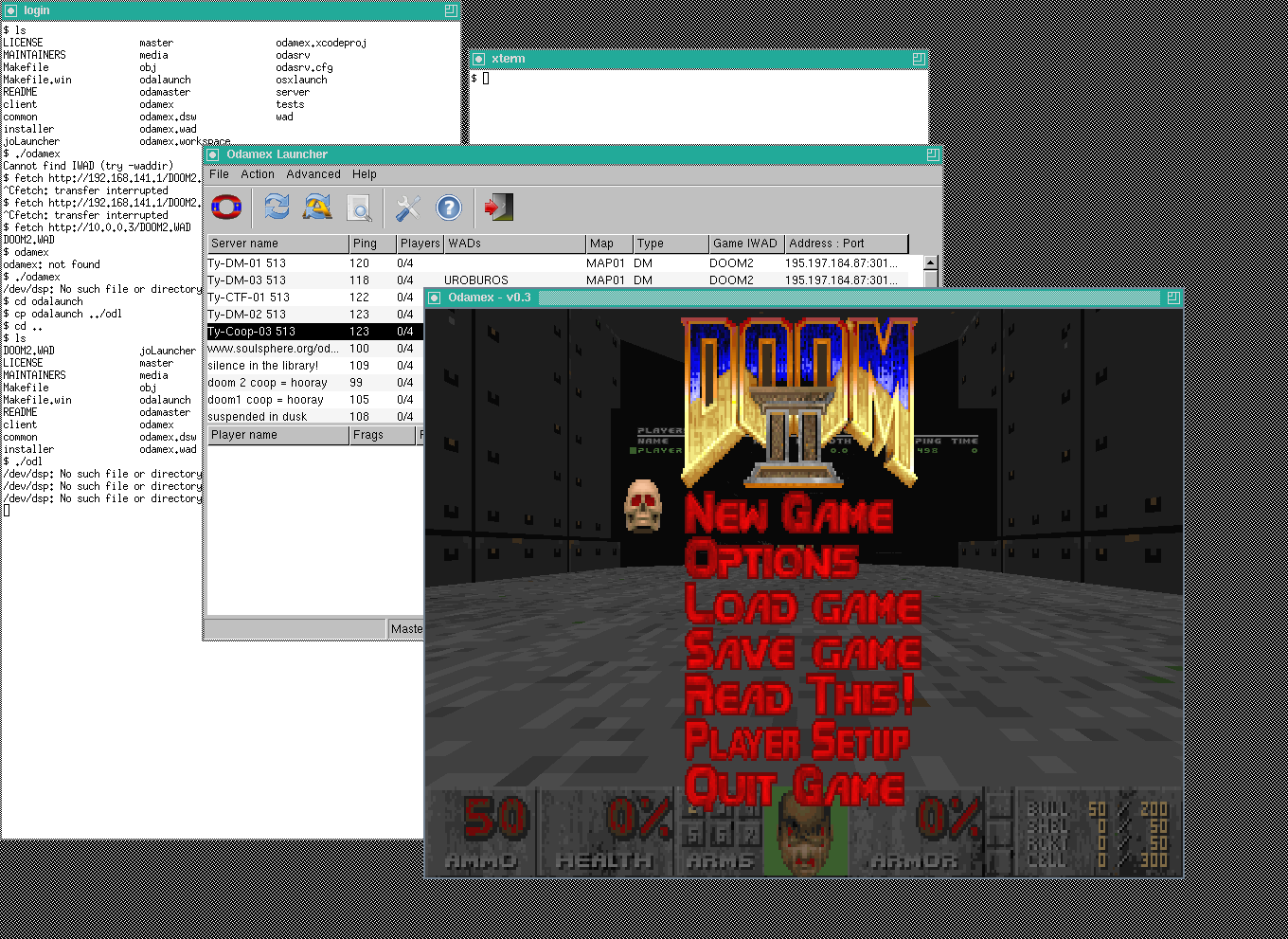Launch game with the Odamex logo icon
Screen dimensions: 1288x939
(227, 207)
